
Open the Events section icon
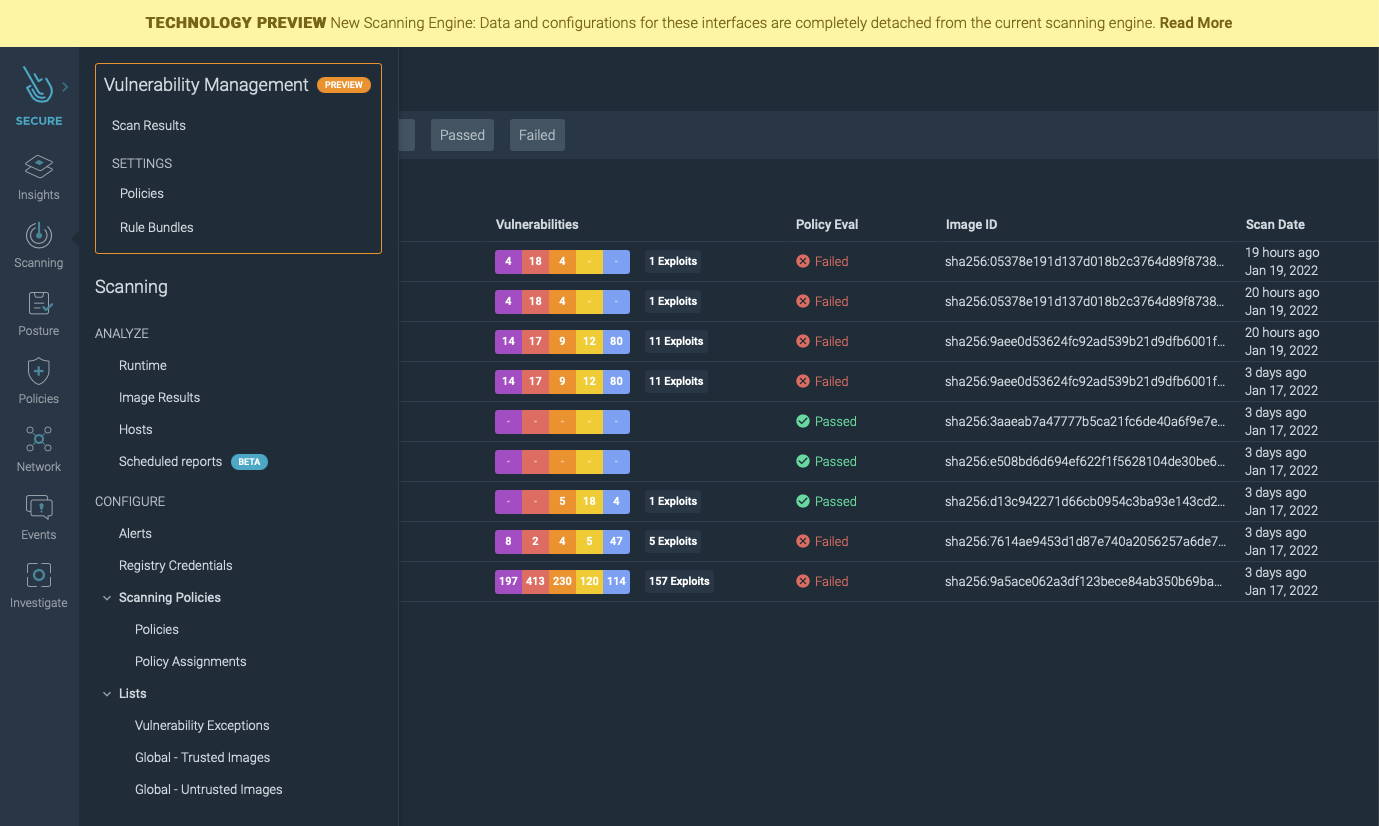tap(38, 507)
